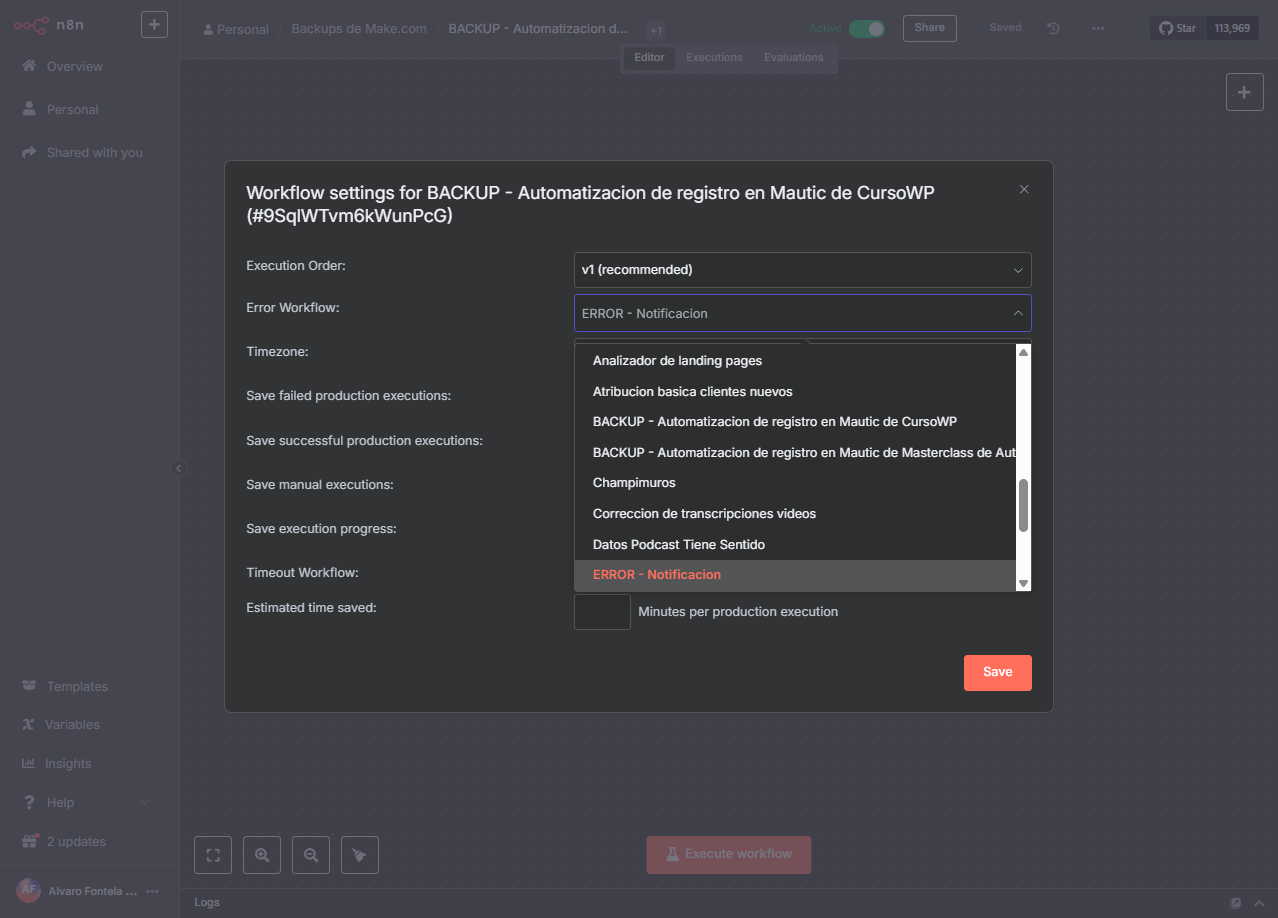Viewport: 1278px width, 918px height.
Task: Click the zoom in canvas icon
Action: (262, 855)
